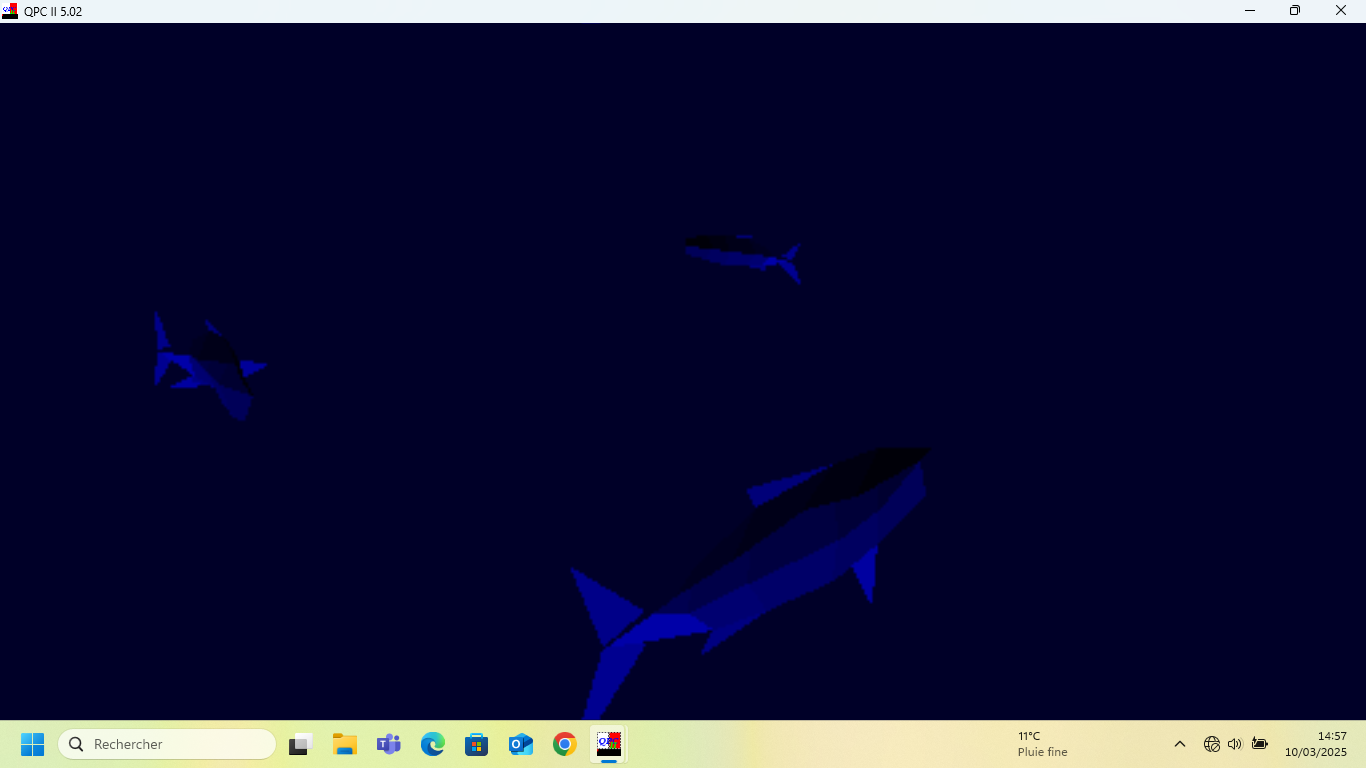
Task: Click the battery status icon
Action: click(1260, 744)
